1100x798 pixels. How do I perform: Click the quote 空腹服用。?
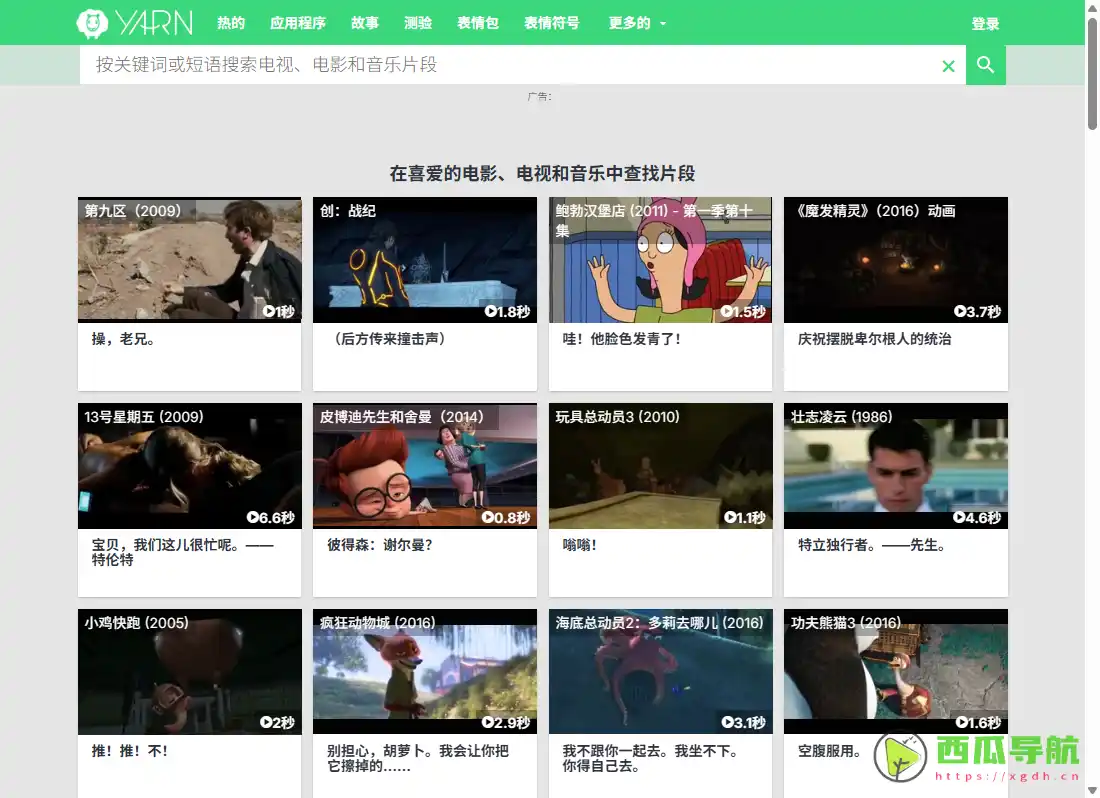click(829, 751)
